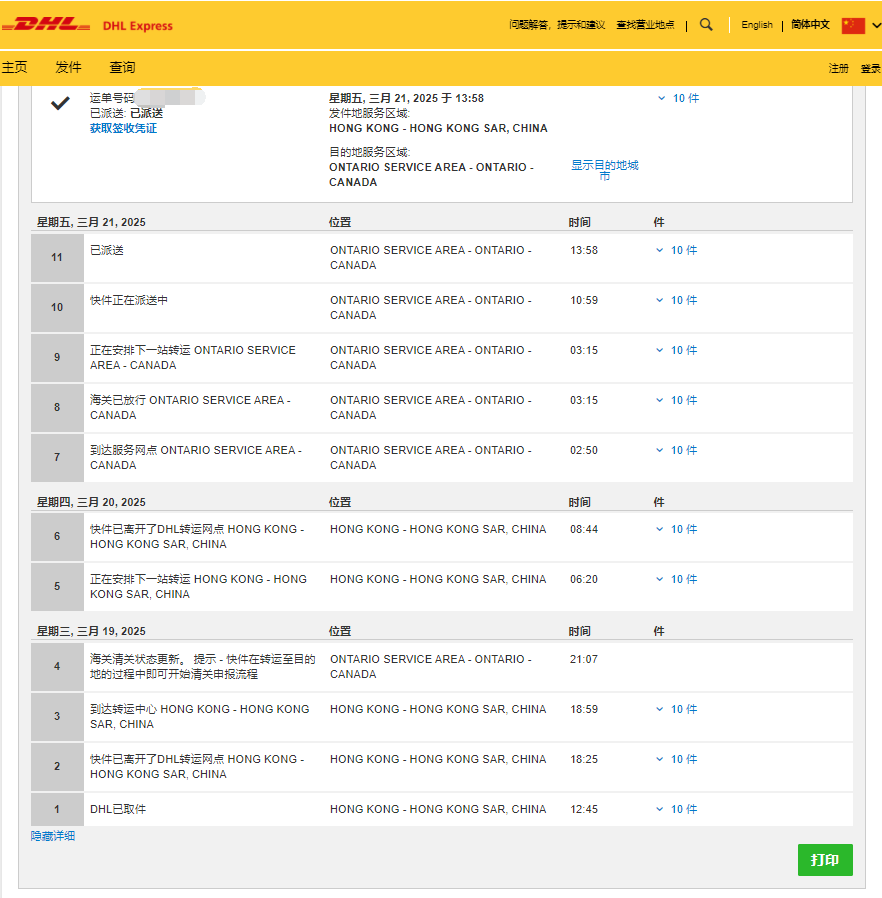Click time 21:07 in step 4
This screenshot has height=898, width=882.
pyautogui.click(x=584, y=659)
